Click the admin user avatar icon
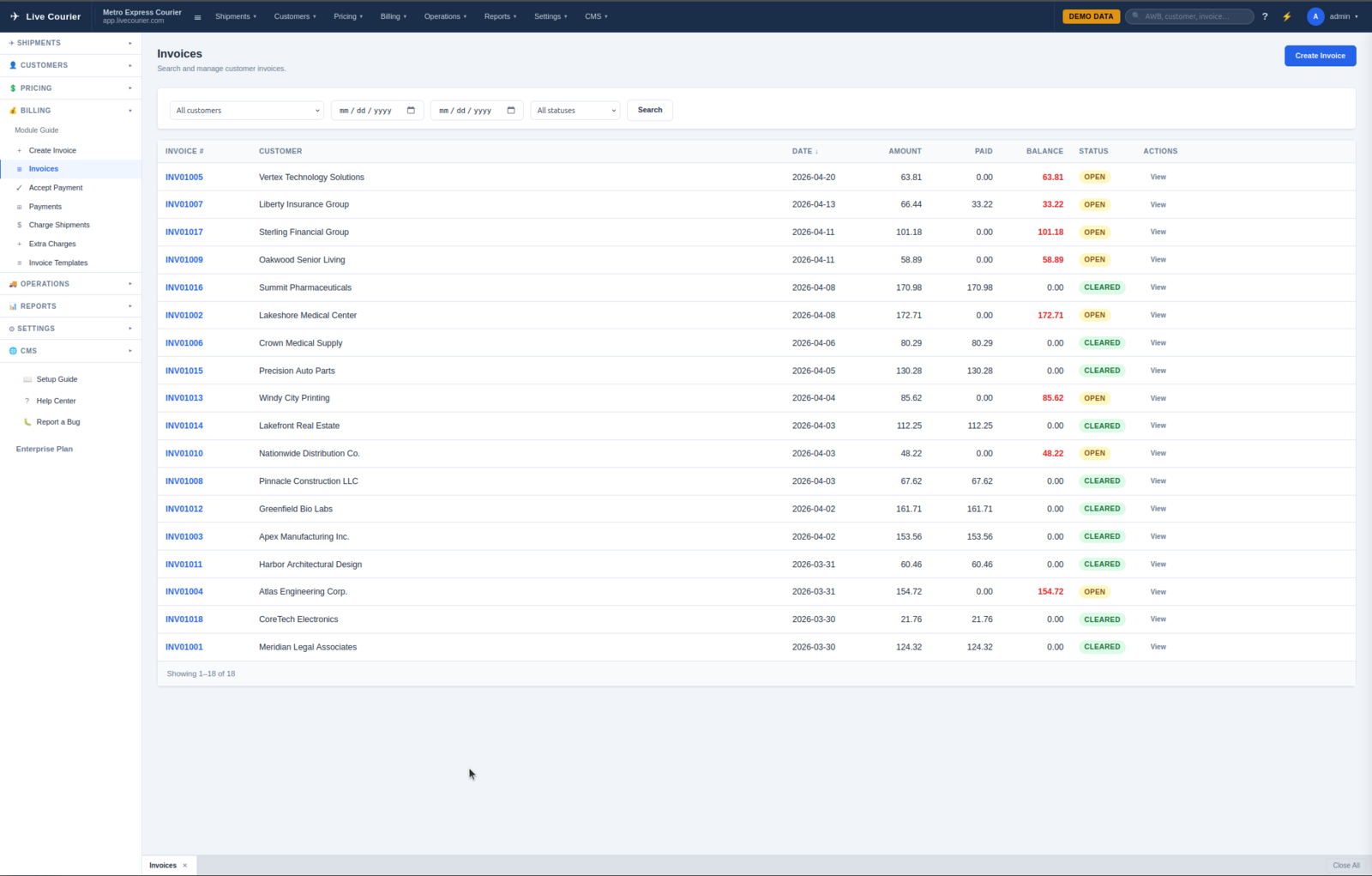Image resolution: width=1372 pixels, height=876 pixels. pyautogui.click(x=1315, y=16)
